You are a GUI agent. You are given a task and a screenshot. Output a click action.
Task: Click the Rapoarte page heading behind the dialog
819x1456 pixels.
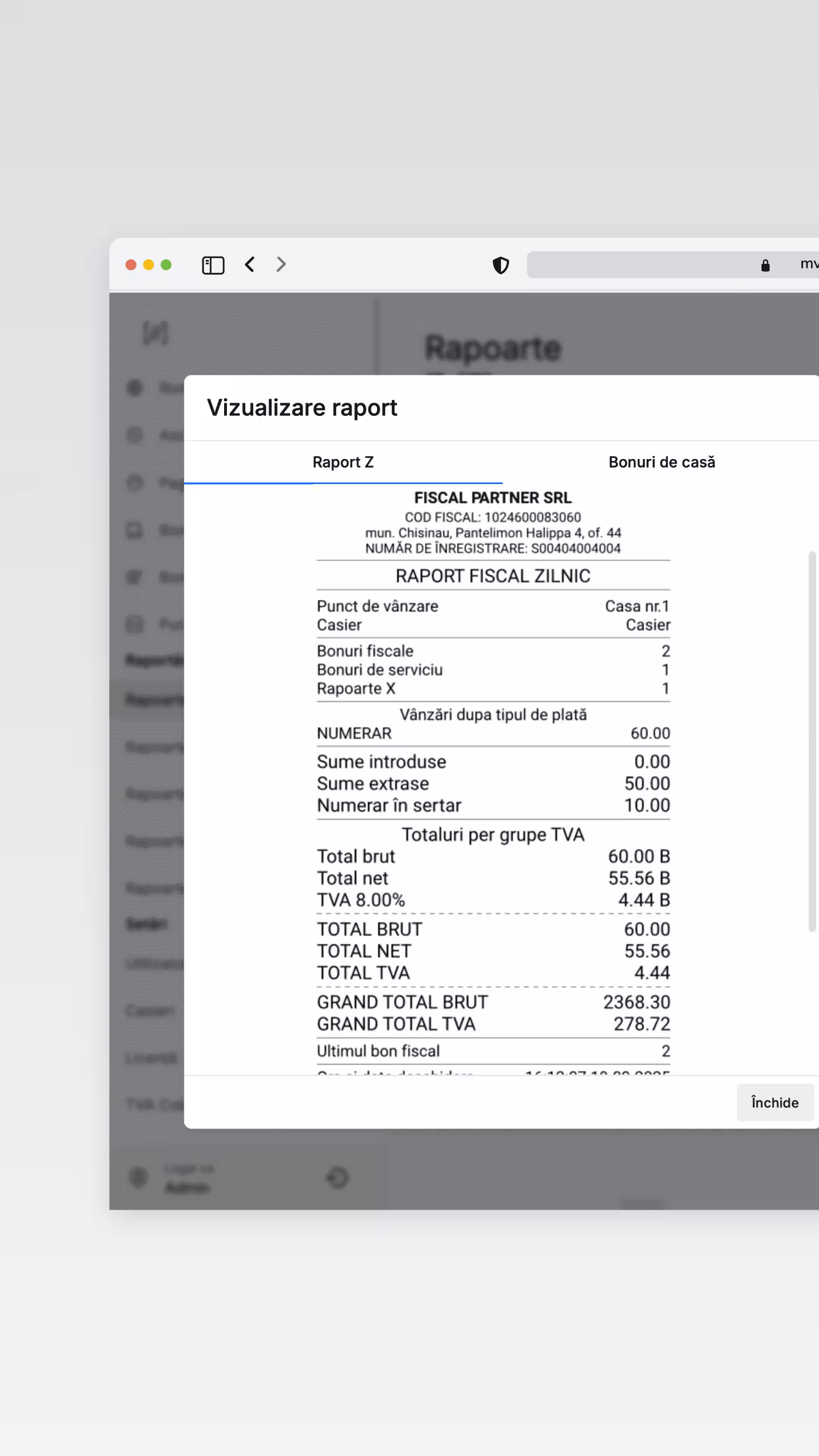click(x=494, y=348)
